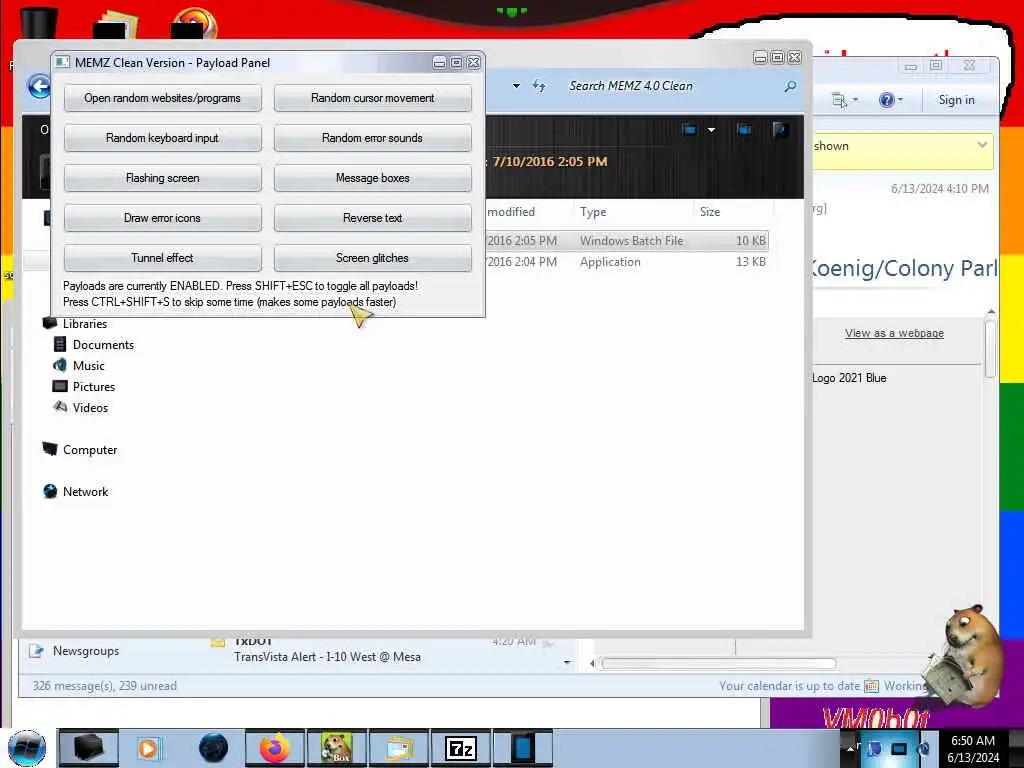Screen dimensions: 1024x768
Task: Open the toolbar options dropdown in mail window
Action: coord(856,100)
